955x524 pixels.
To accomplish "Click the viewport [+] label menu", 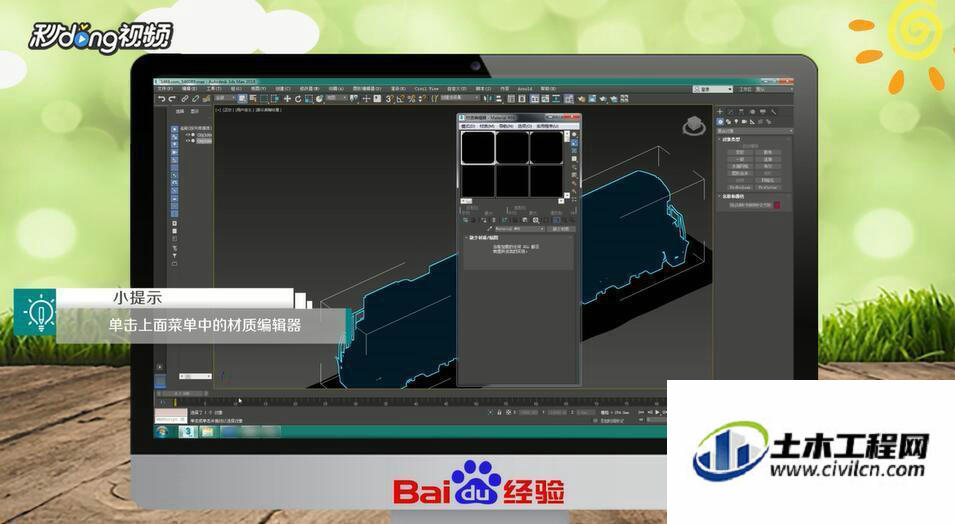I will [x=217, y=110].
